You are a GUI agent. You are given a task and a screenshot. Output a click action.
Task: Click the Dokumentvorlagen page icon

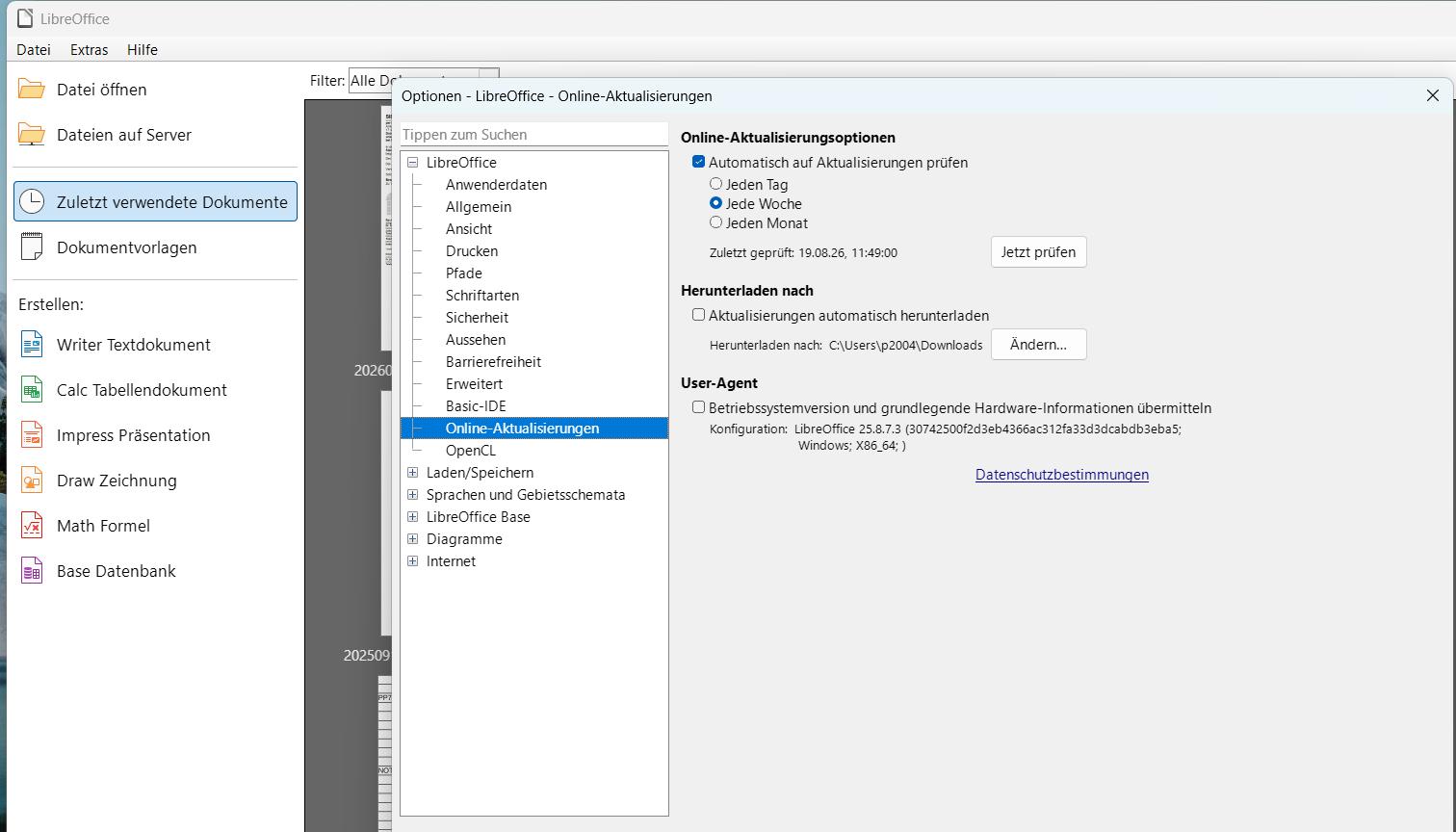pos(32,247)
